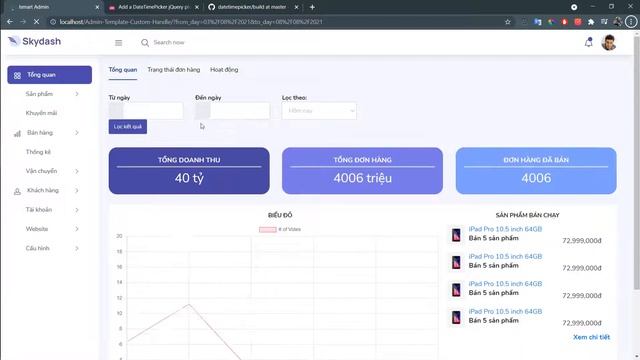Screen dimensions: 640x360
Task: Go back using the browser back arrow
Action: click(x=10, y=22)
